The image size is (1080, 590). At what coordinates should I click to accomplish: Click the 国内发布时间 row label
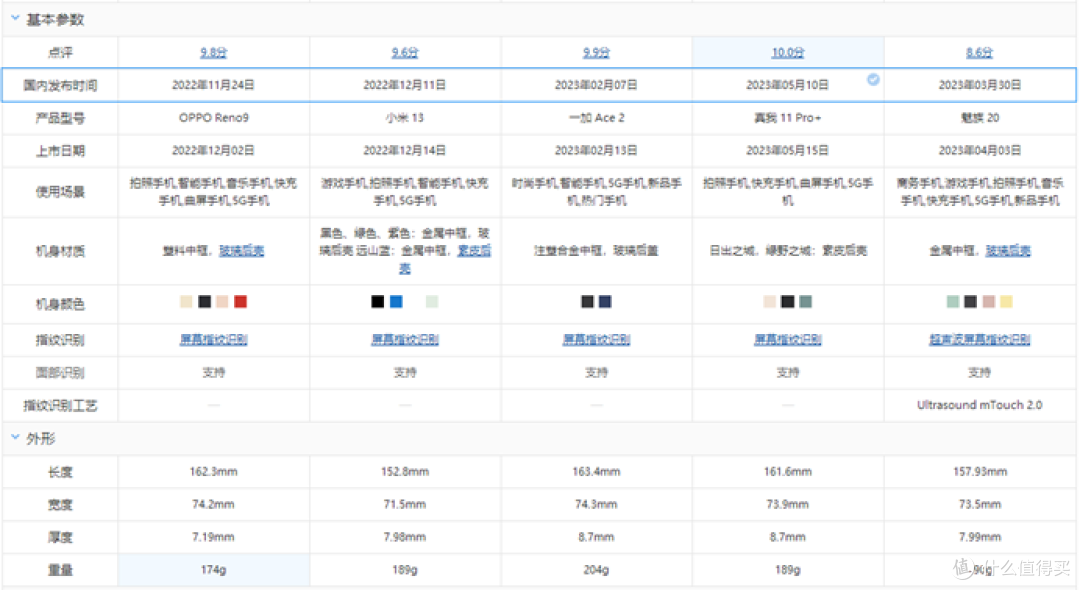tap(60, 85)
